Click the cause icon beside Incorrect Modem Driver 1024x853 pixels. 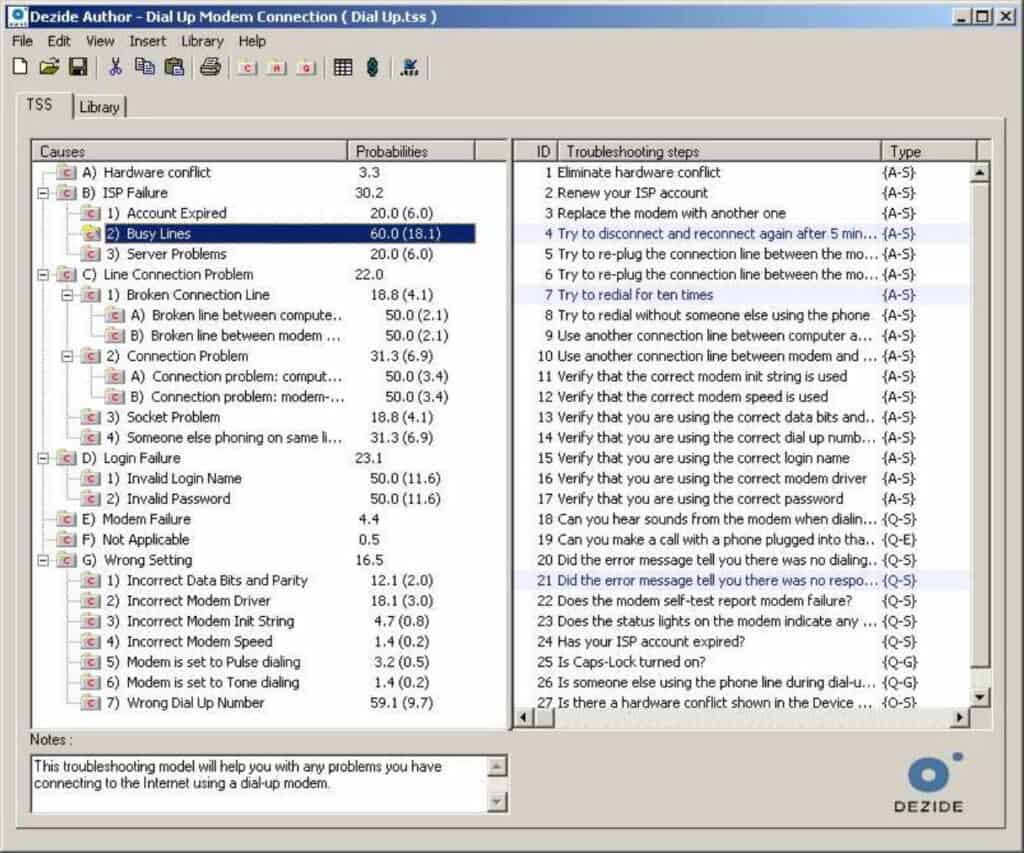point(91,601)
